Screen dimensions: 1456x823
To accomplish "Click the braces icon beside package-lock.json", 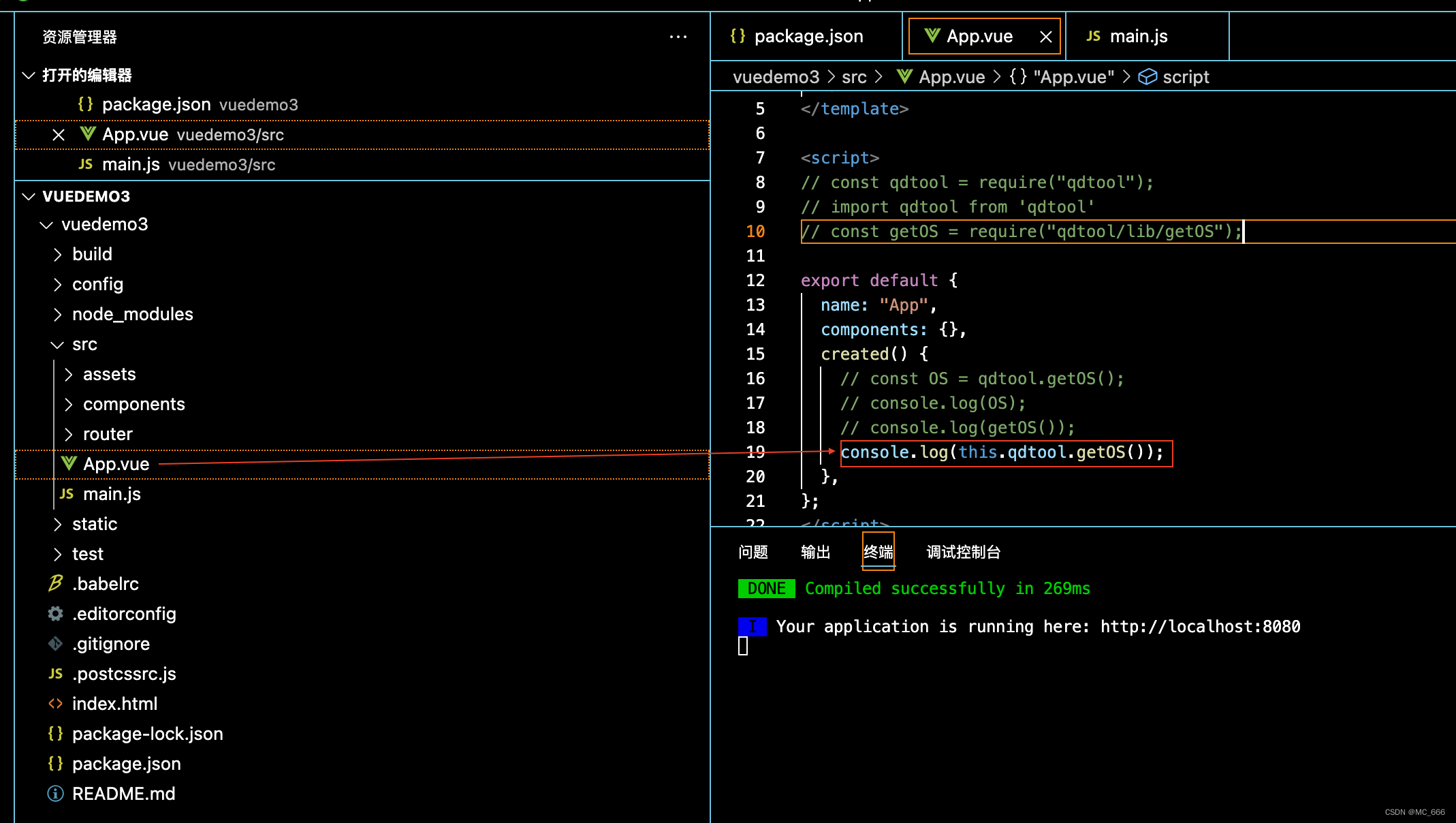I will pos(56,734).
